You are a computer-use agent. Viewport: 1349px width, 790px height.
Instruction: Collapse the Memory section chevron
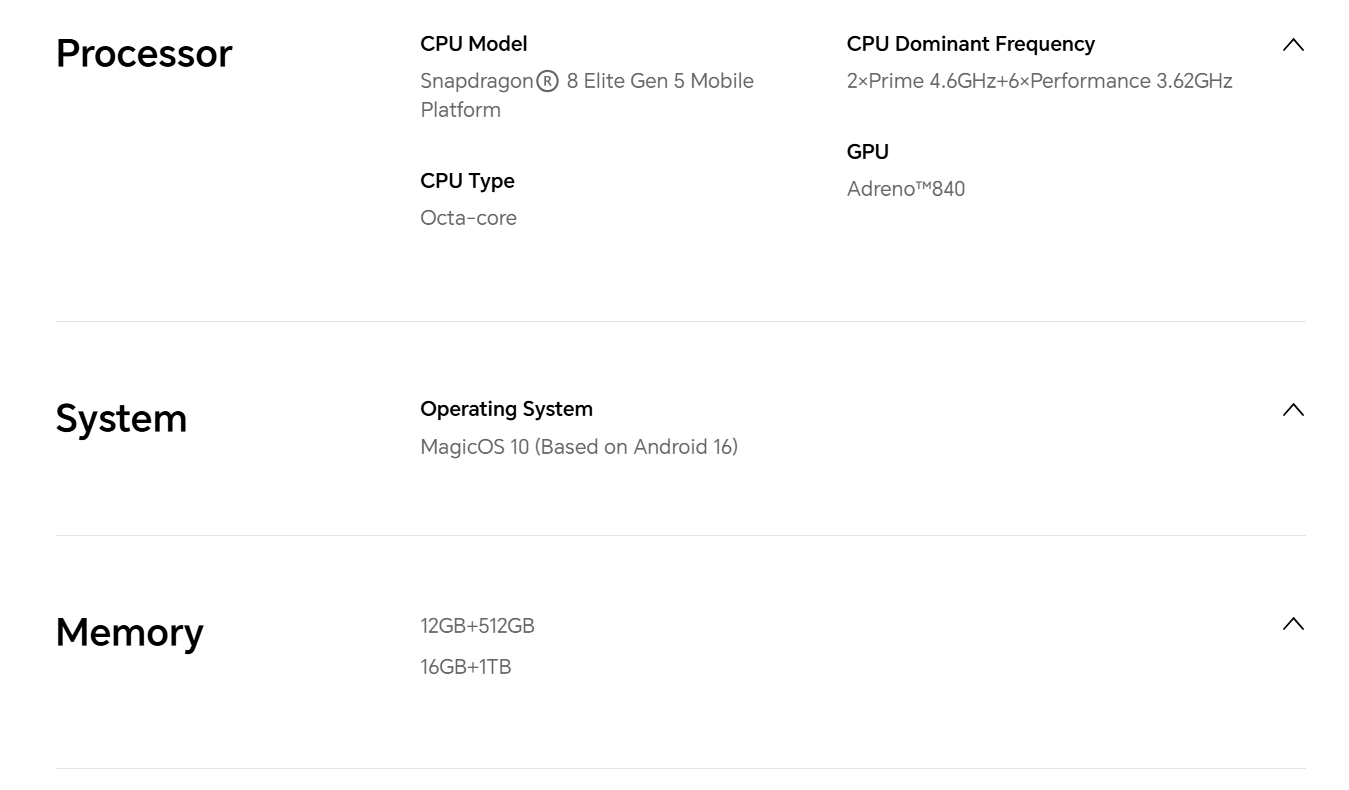pos(1293,624)
